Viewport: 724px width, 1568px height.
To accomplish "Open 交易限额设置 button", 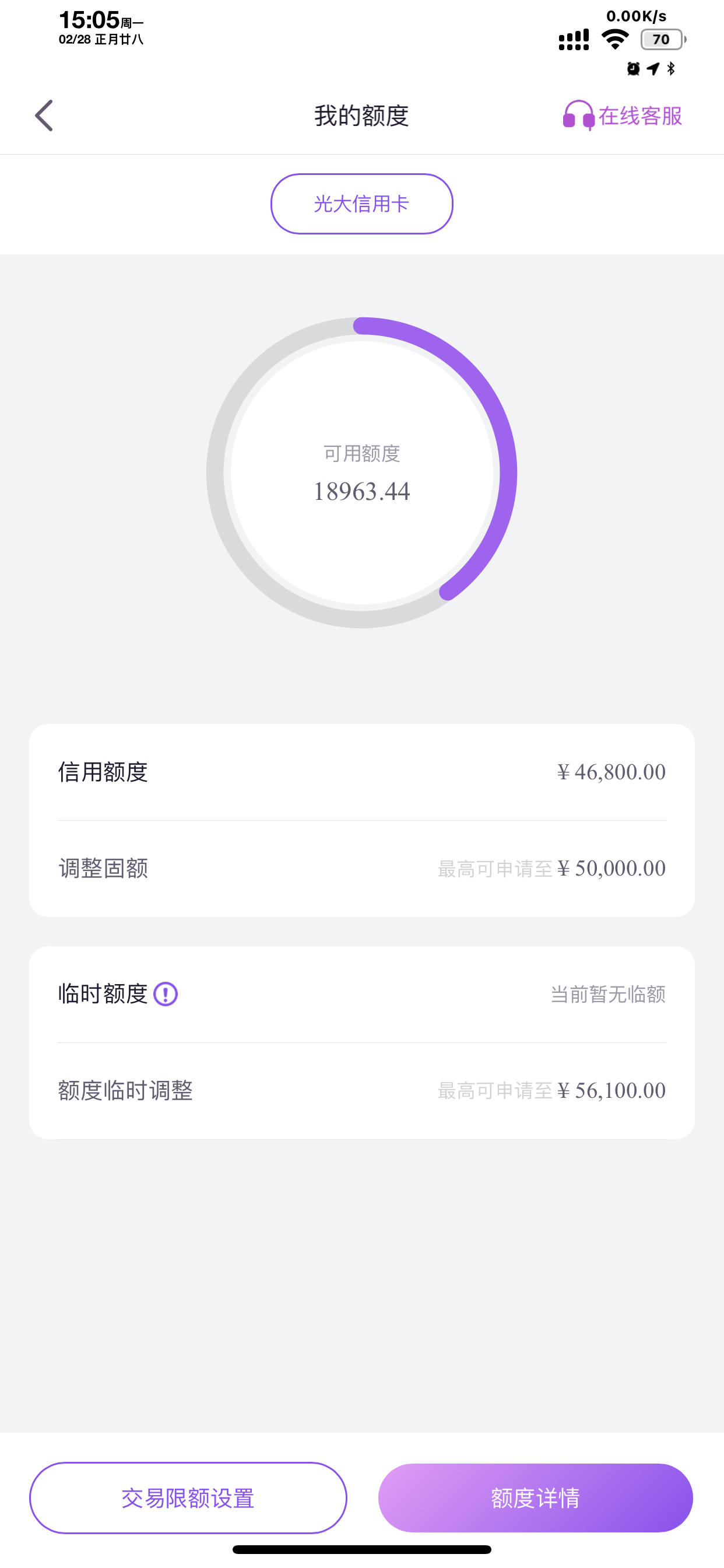I will [188, 1498].
